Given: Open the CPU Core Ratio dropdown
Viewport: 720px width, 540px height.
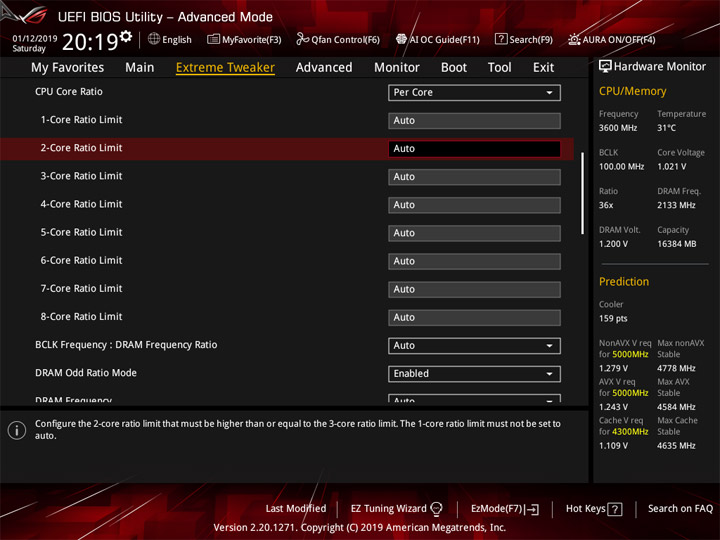Looking at the screenshot, I should point(474,92).
